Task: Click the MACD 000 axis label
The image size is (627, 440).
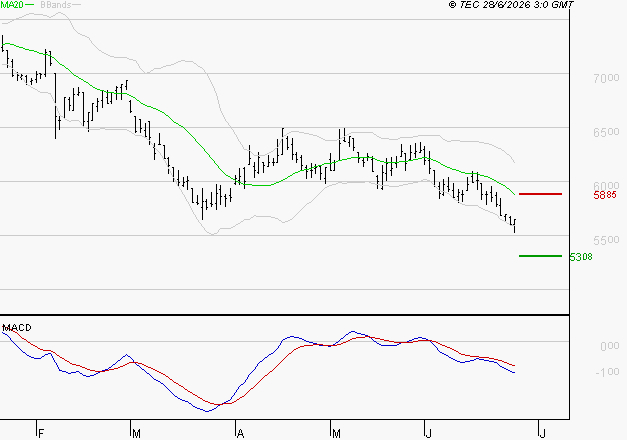Action: 610,346
